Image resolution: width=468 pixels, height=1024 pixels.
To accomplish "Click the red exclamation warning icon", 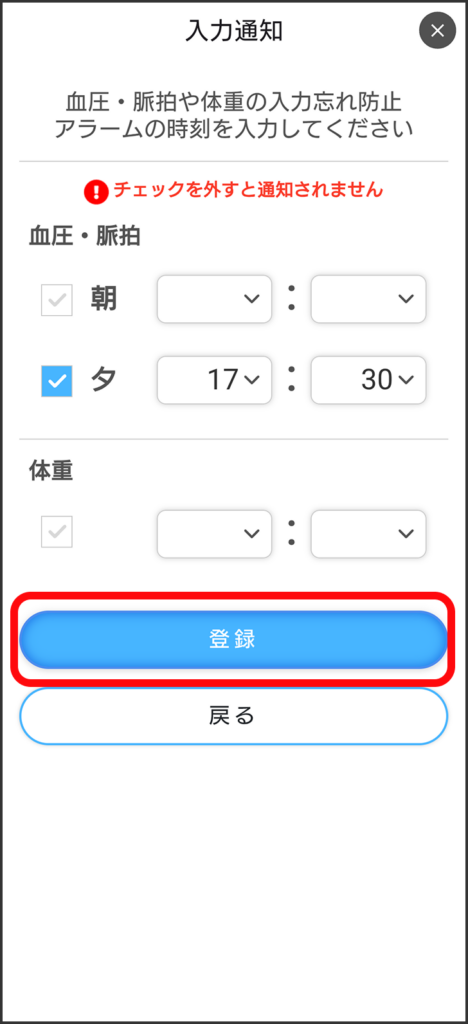I will 97,191.
